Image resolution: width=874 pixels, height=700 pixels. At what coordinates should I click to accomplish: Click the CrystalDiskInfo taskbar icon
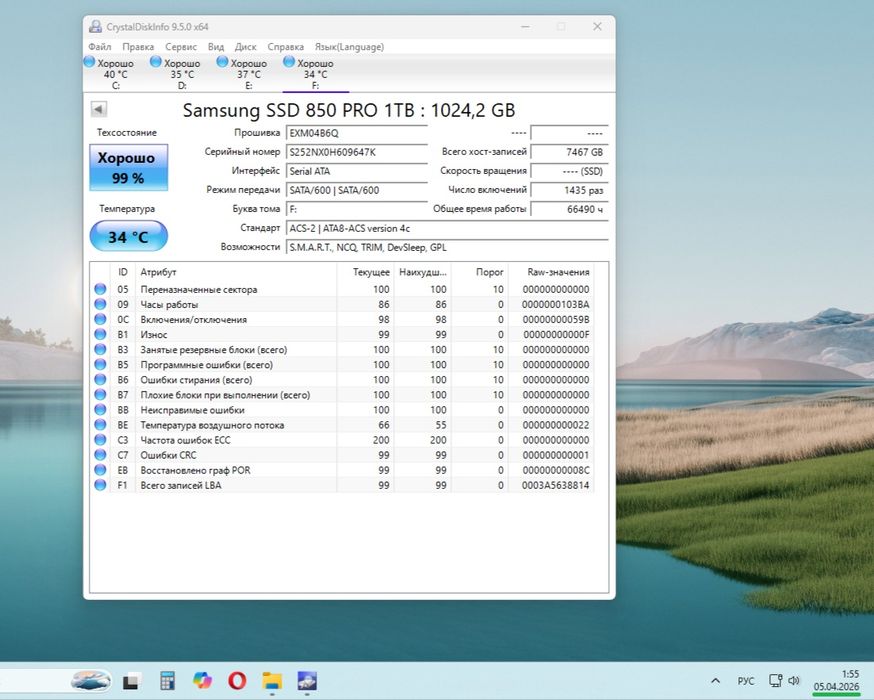tap(307, 681)
